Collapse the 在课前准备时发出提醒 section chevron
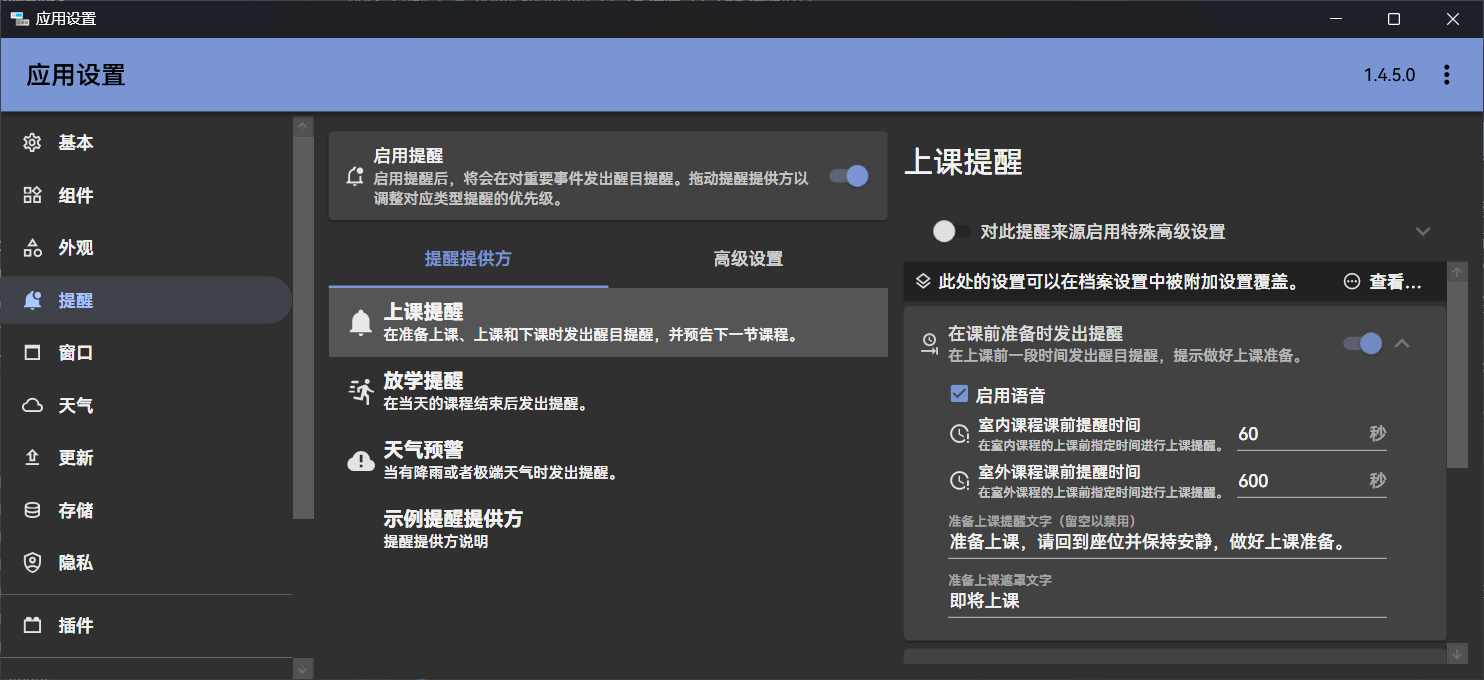Viewport: 1484px width, 680px height. 1402,343
